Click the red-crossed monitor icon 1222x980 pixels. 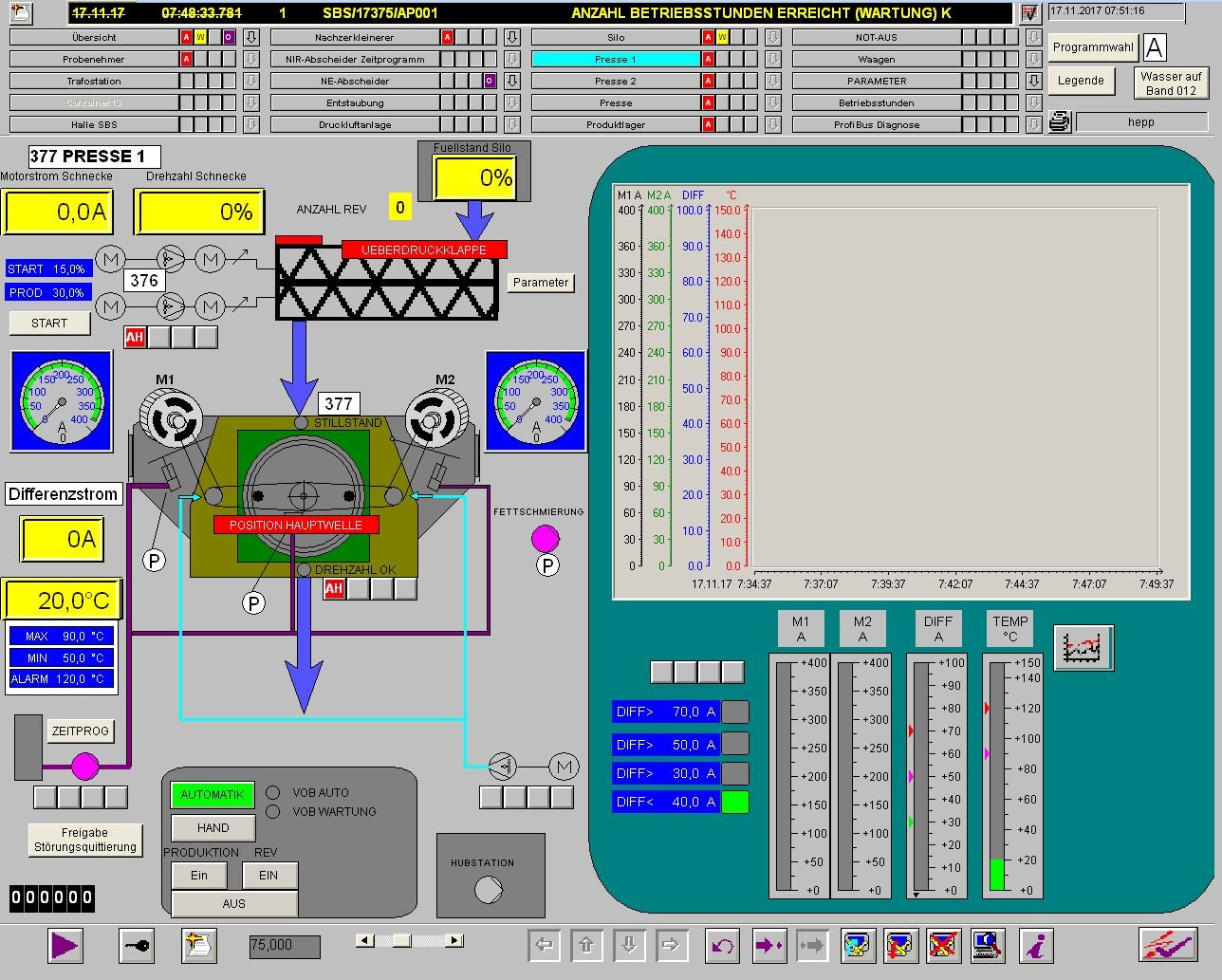click(x=943, y=945)
